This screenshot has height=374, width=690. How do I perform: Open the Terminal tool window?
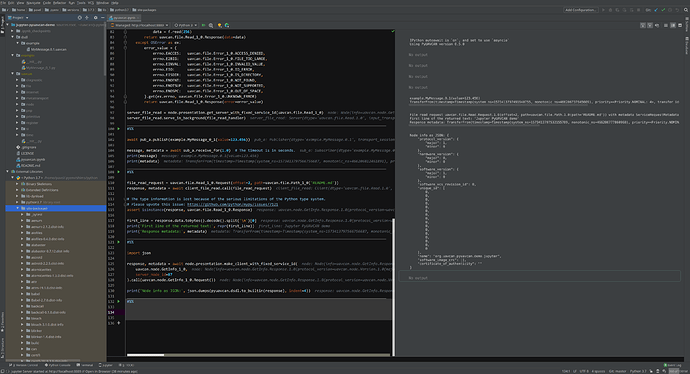(x=85, y=365)
